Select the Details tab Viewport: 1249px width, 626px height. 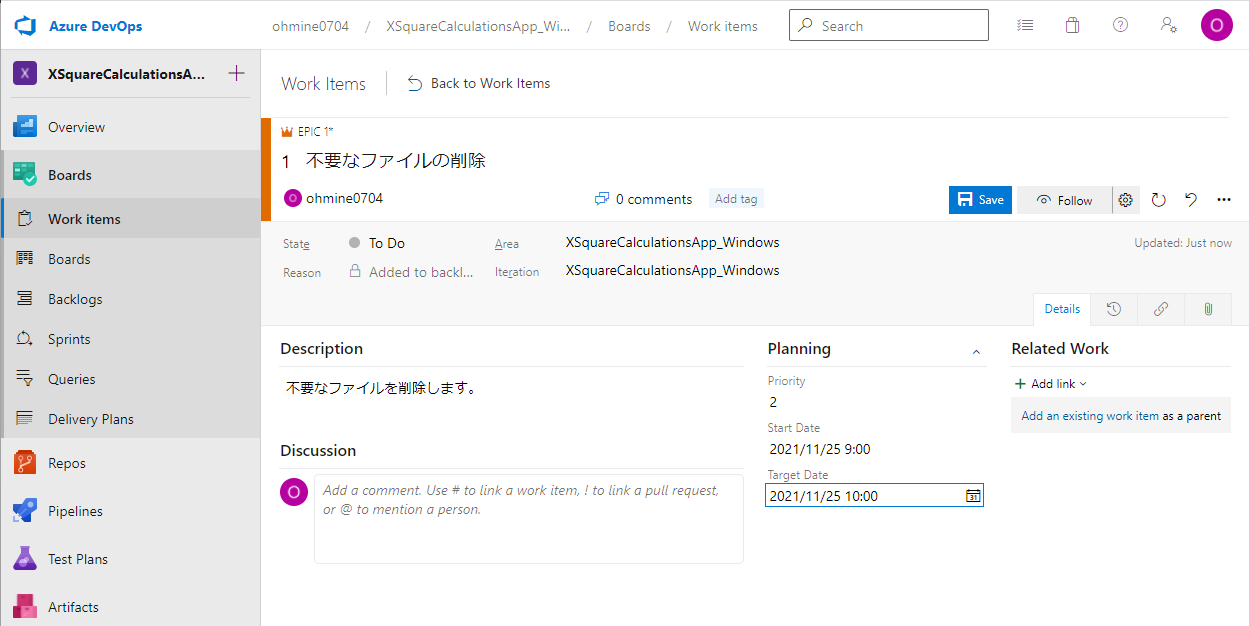(1062, 309)
